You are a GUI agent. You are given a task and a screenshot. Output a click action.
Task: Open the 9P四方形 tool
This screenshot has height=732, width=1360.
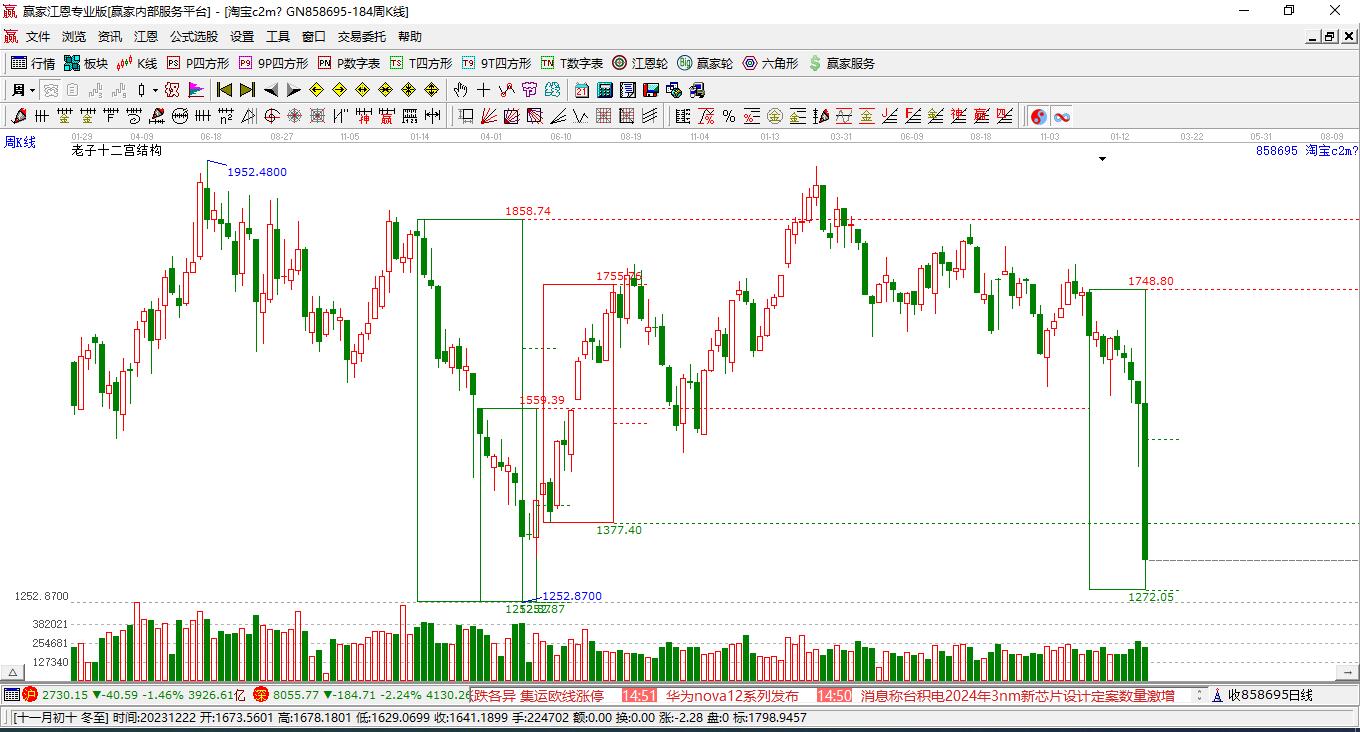point(272,63)
